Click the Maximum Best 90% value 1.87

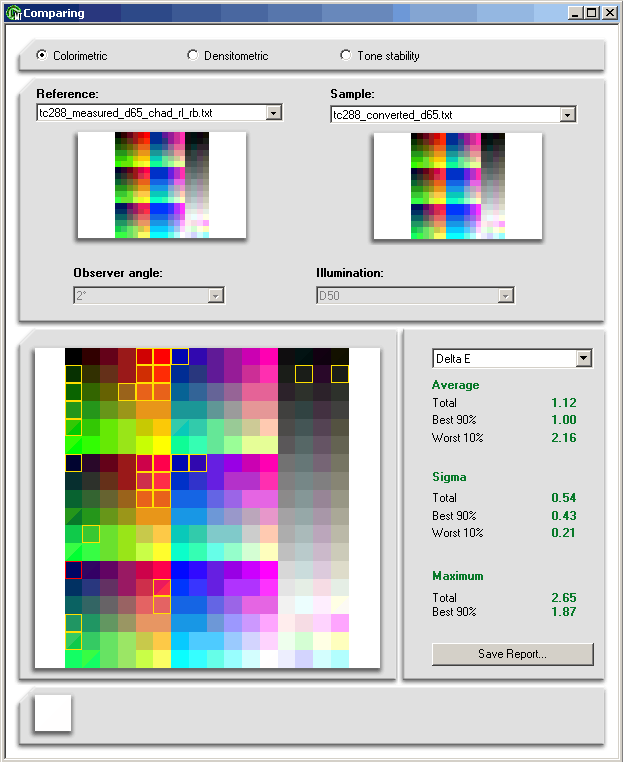(x=564, y=612)
